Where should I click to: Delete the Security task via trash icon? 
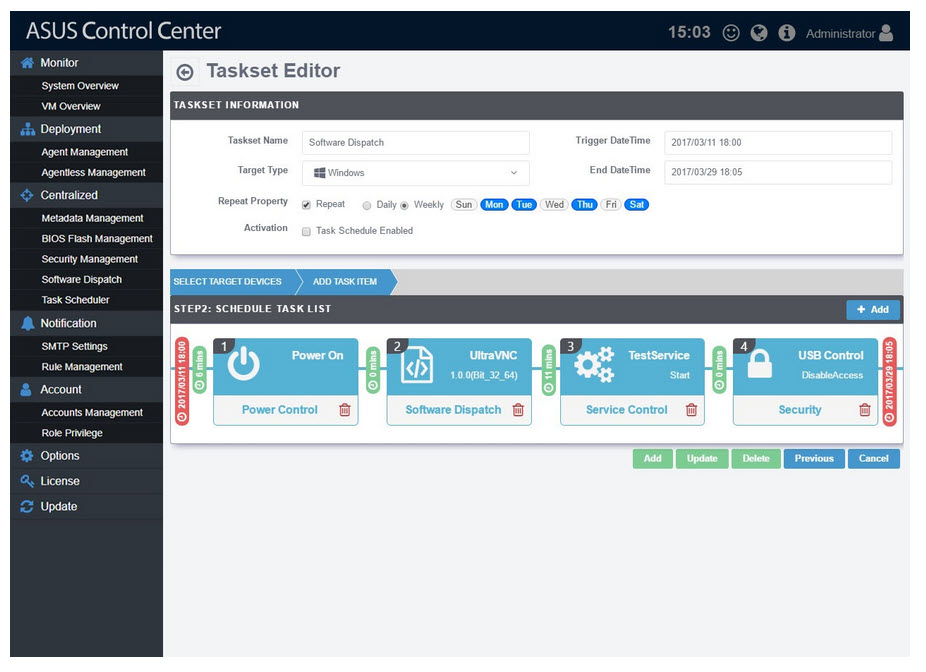[x=865, y=410]
